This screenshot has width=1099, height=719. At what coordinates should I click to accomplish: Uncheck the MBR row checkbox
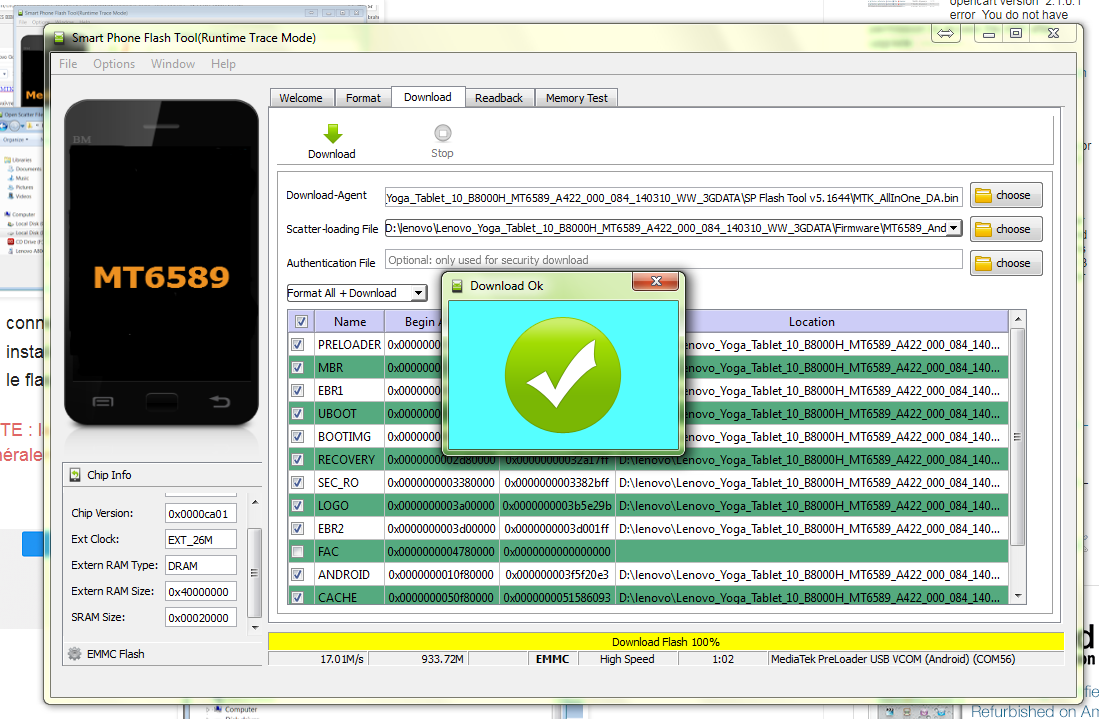tap(298, 368)
